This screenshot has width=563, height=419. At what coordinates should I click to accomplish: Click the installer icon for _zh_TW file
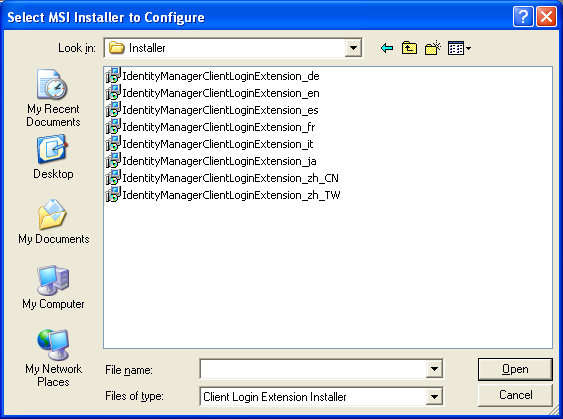(x=113, y=195)
